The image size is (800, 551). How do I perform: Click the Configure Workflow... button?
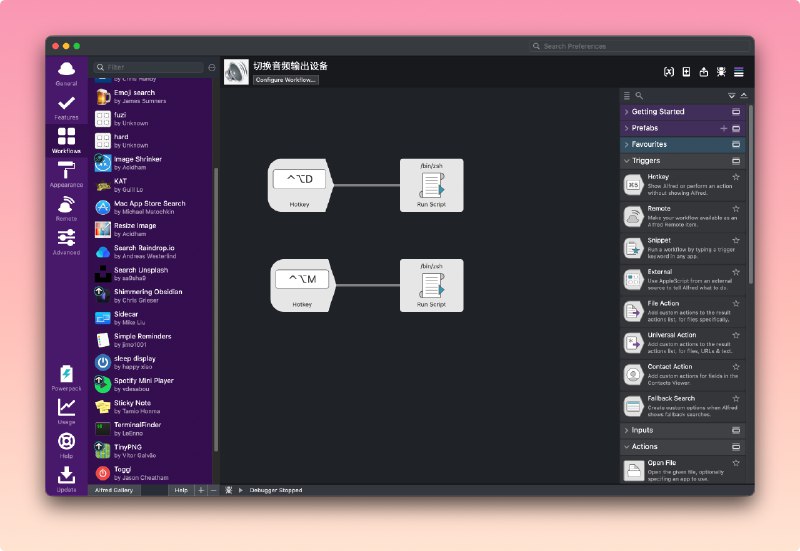pos(286,80)
